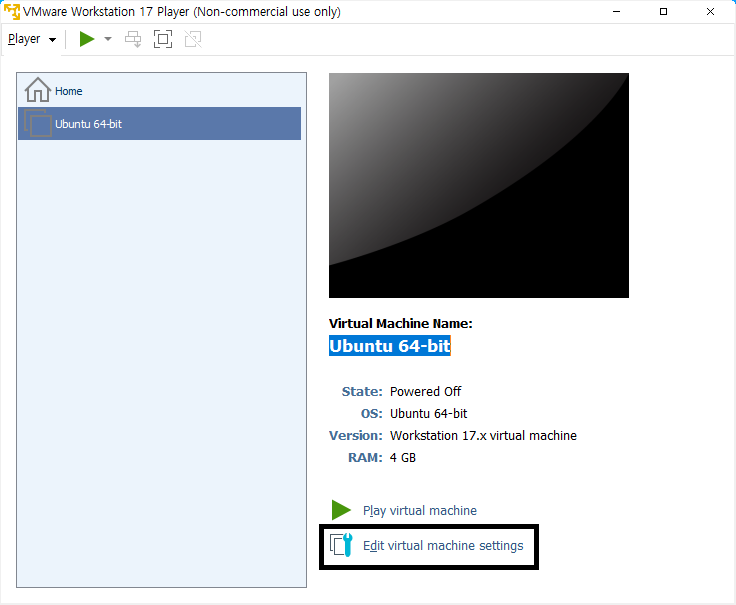This screenshot has width=736, height=605.
Task: Click the green play triangle beside Play virtual machine
Action: point(341,510)
